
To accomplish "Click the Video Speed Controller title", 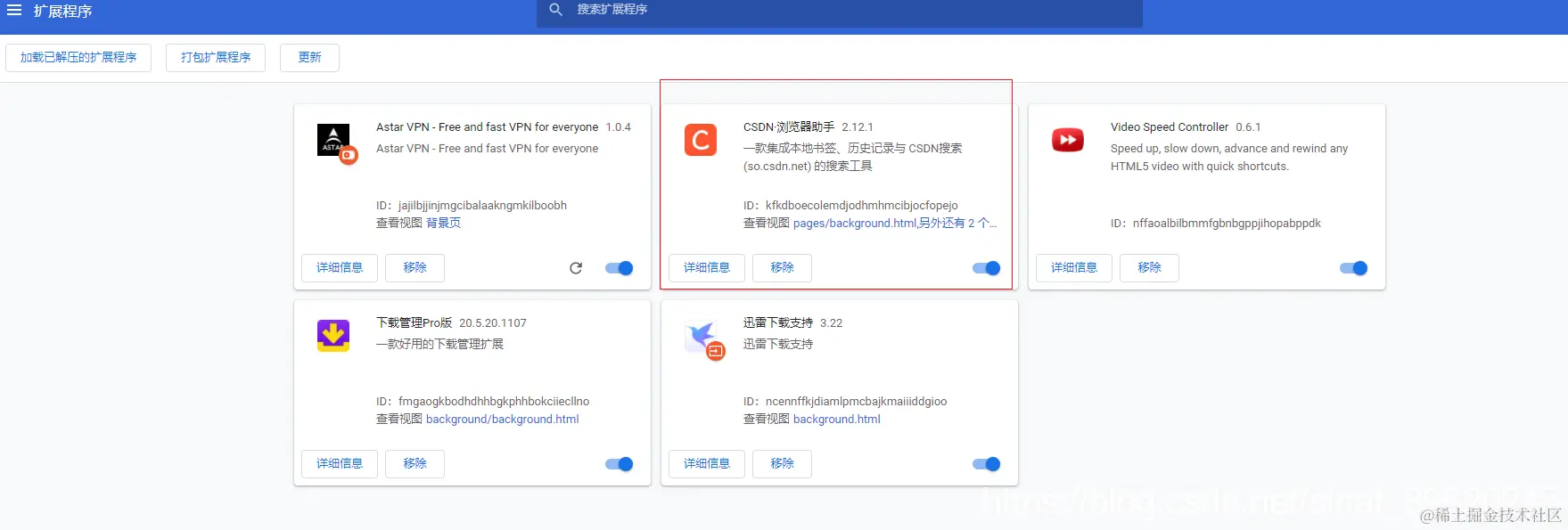I will (x=1170, y=127).
